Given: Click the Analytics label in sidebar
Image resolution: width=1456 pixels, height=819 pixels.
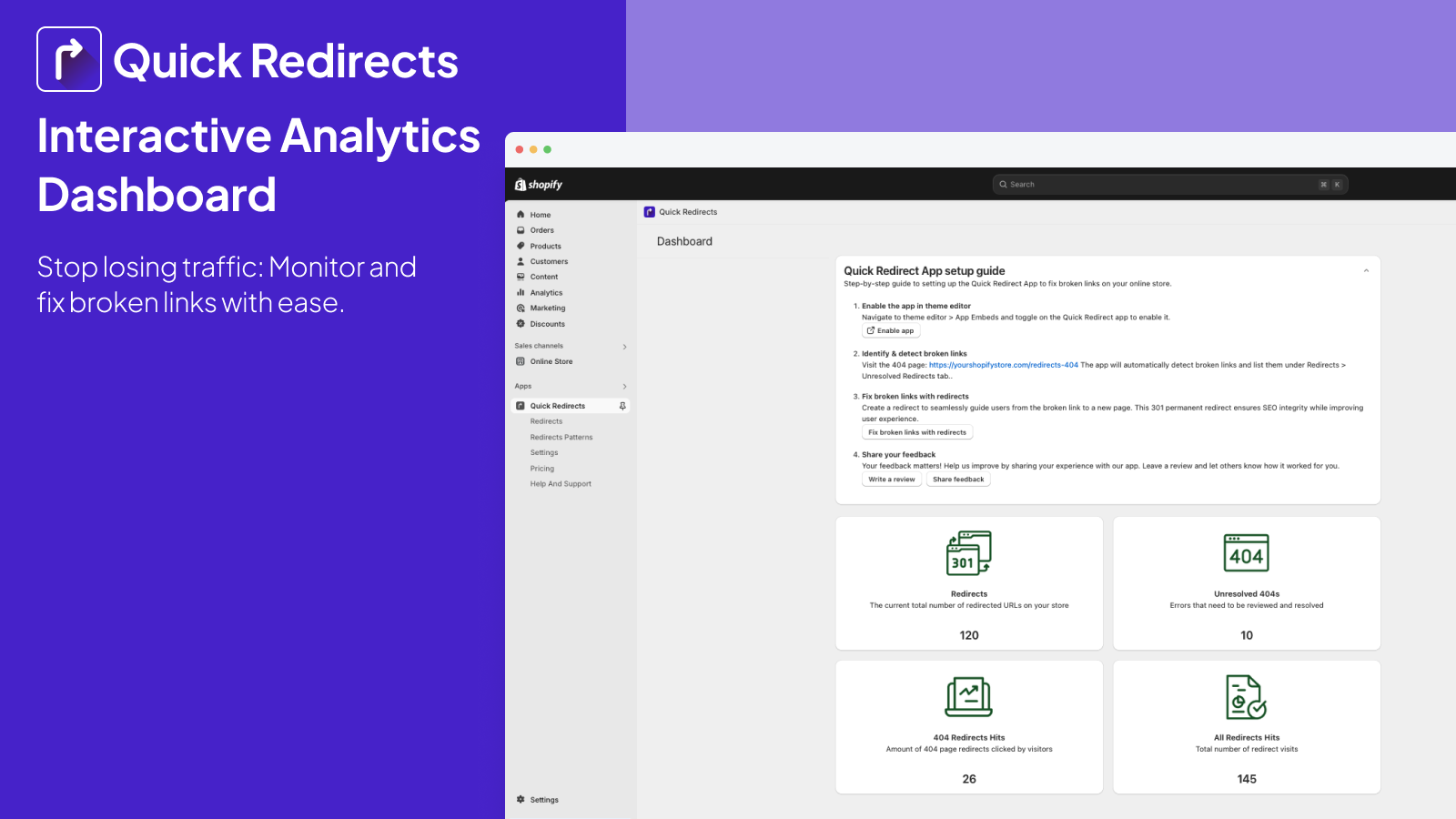Looking at the screenshot, I should 547,293.
